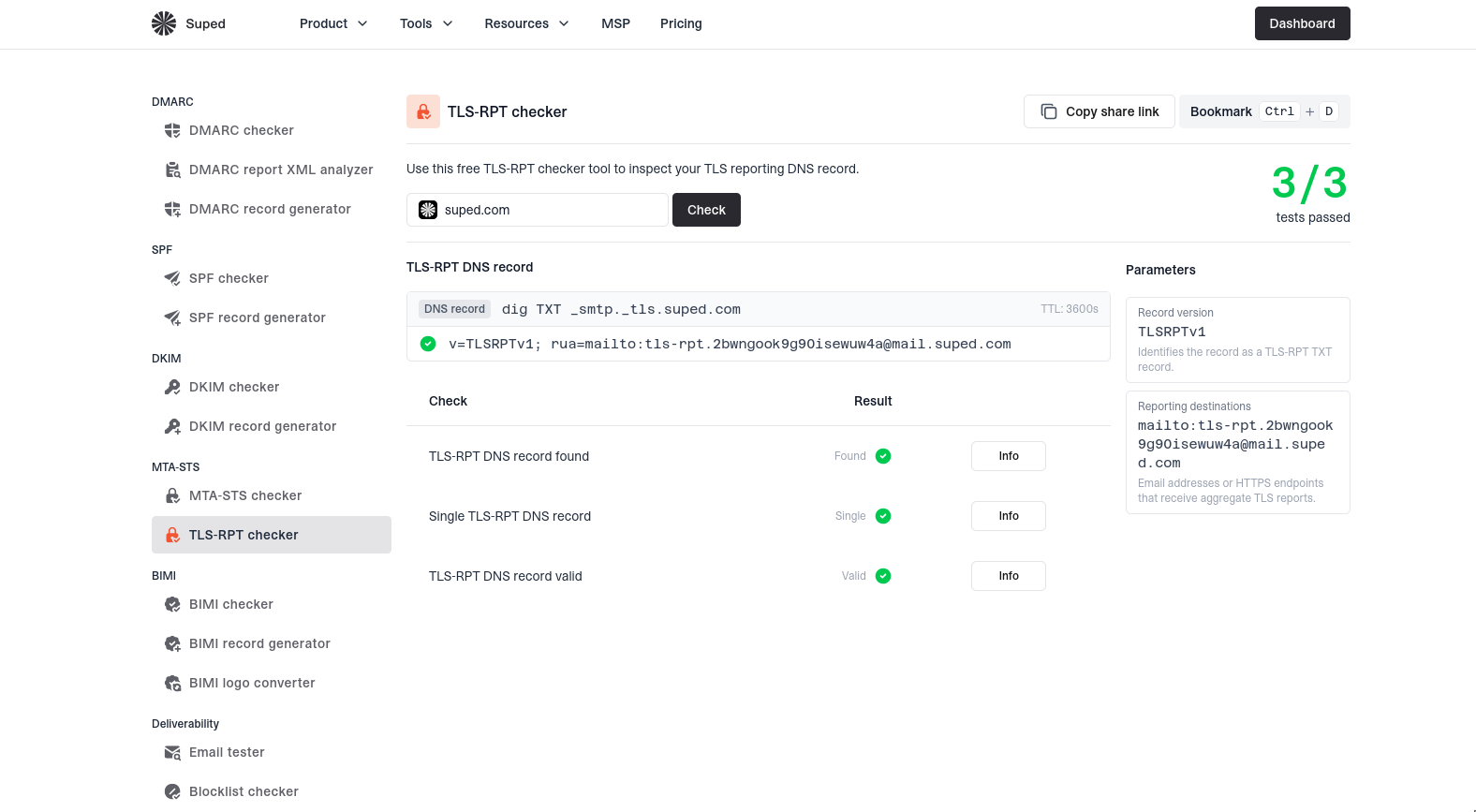The image size is (1476, 812).
Task: Click the dig TXT _smtp._tls.suped.com command
Action: (621, 309)
